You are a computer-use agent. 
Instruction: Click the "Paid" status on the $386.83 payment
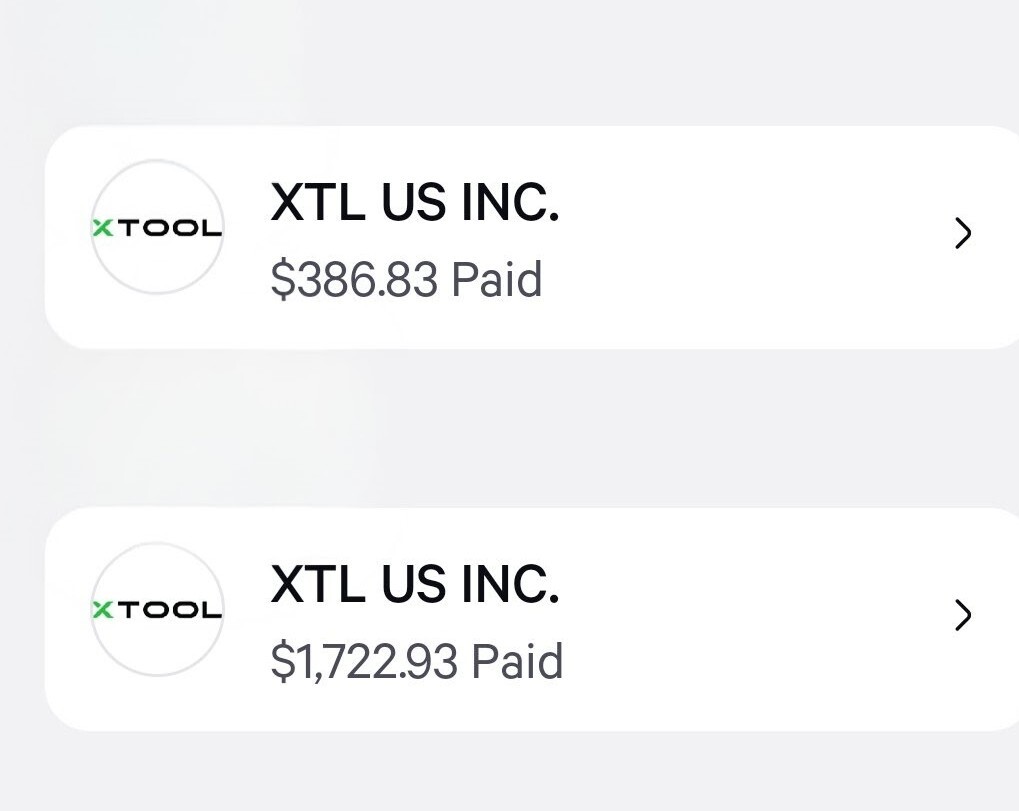(x=497, y=280)
